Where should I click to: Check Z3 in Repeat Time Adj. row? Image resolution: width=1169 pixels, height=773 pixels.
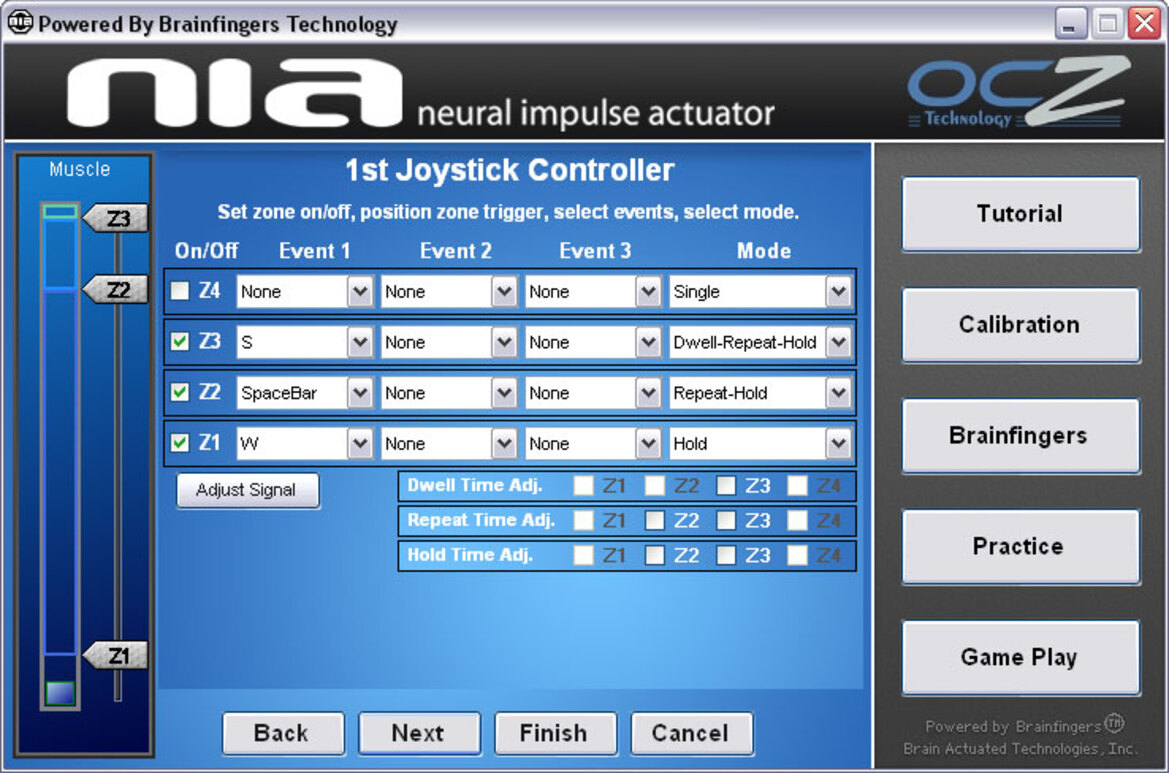pos(726,520)
